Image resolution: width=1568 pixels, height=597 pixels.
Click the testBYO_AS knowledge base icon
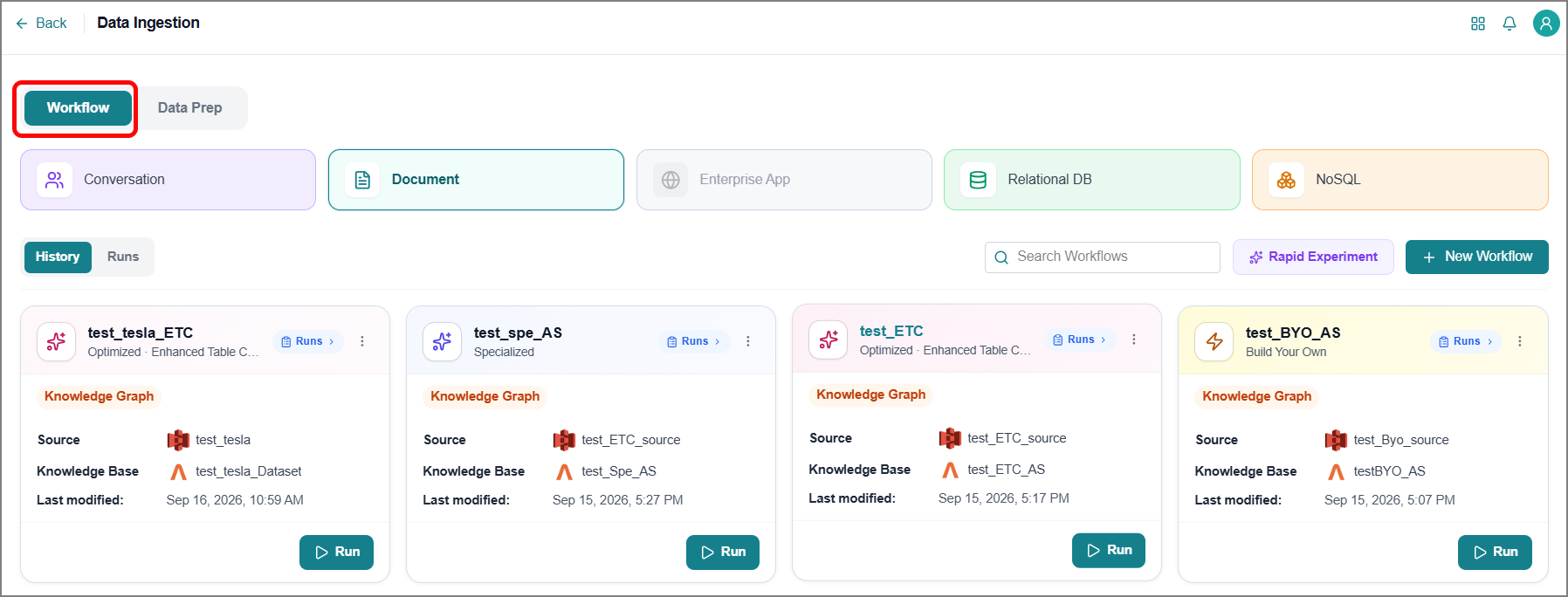pos(1336,472)
